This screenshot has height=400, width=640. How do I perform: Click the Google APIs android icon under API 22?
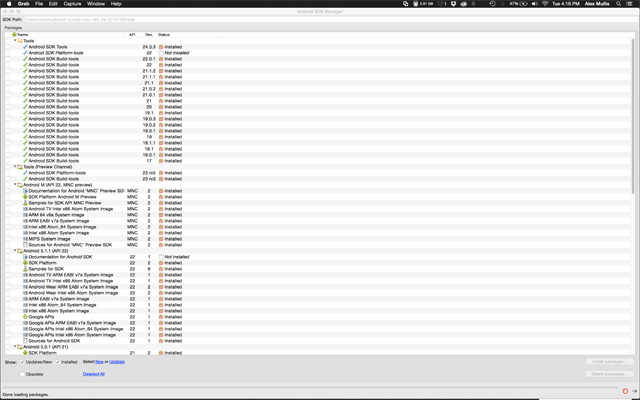(25, 317)
